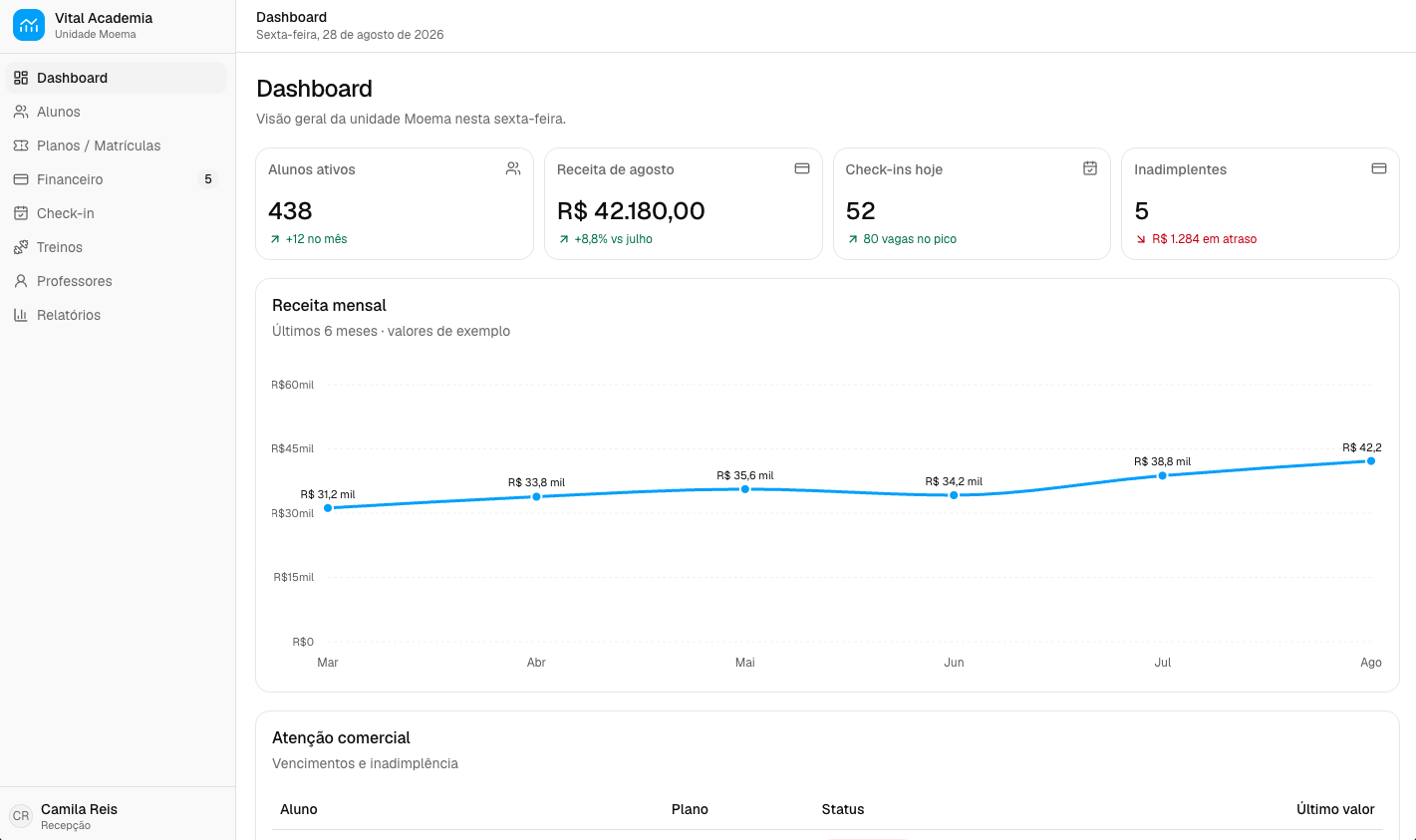Click the Dashboard grid icon in sidebar
This screenshot has width=1416, height=840.
21,78
